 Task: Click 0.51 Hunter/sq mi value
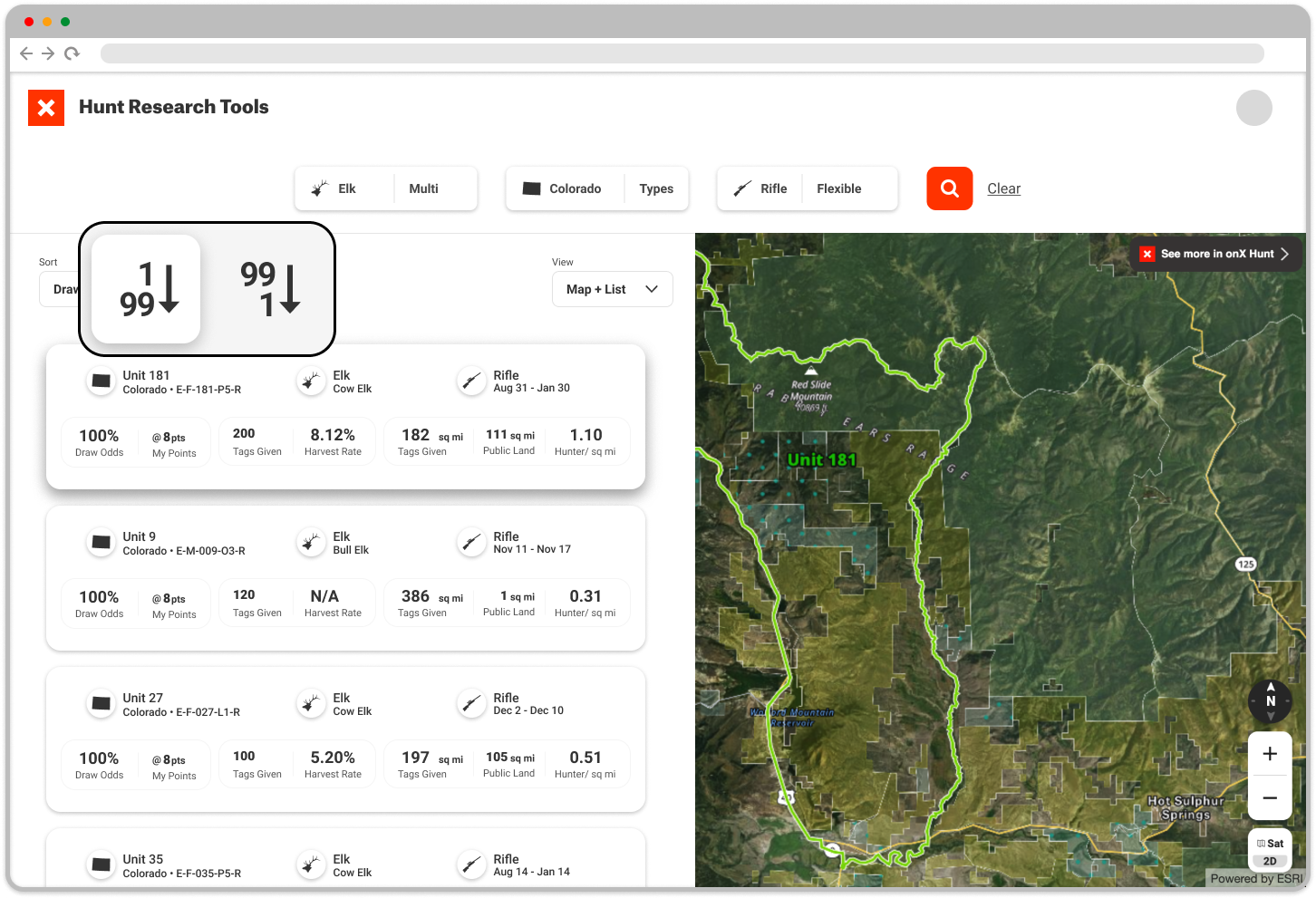(585, 764)
